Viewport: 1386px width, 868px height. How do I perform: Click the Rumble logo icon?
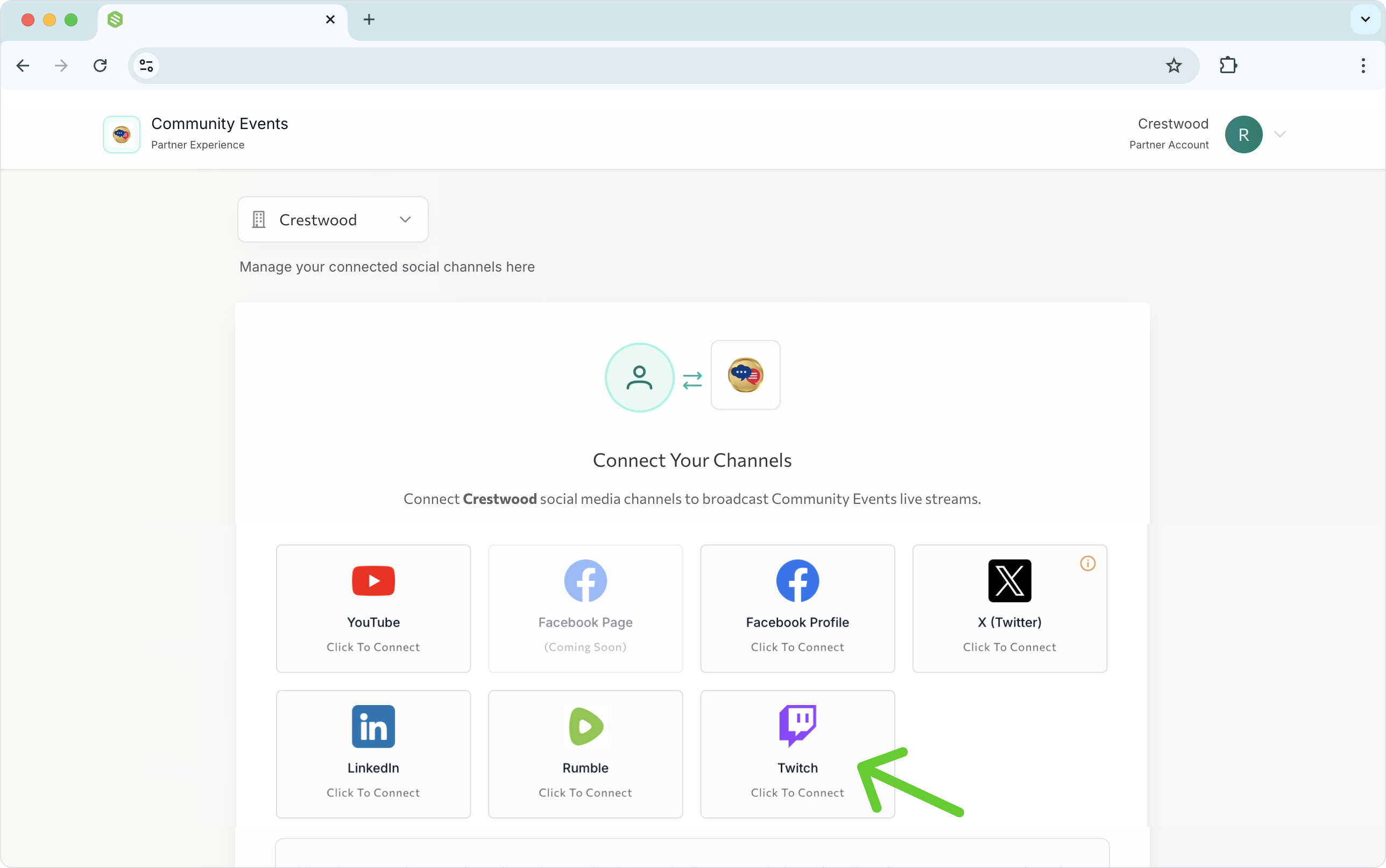(585, 726)
